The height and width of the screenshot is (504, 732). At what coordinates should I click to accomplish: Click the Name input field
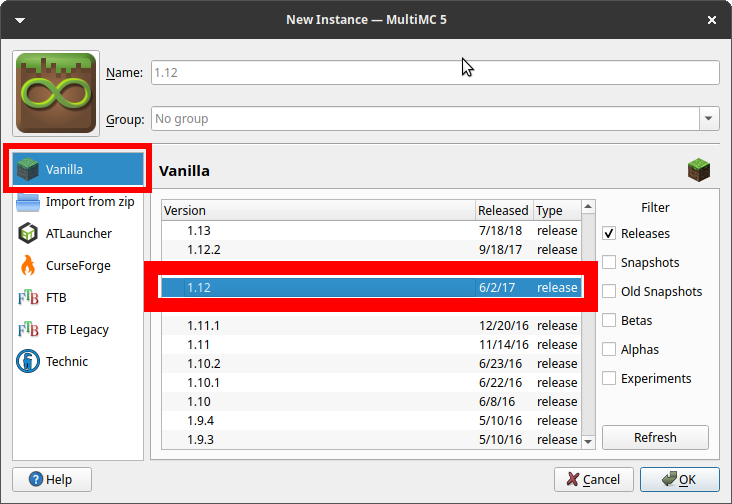coord(435,72)
